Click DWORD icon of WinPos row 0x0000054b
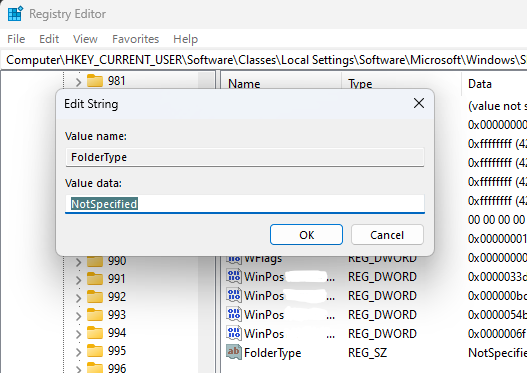 [234, 314]
